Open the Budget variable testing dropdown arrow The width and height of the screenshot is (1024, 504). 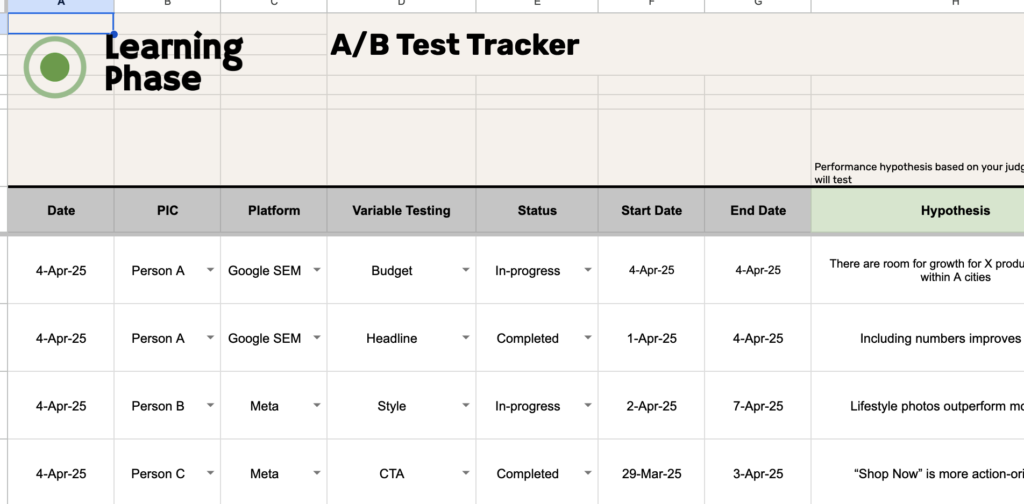[466, 270]
